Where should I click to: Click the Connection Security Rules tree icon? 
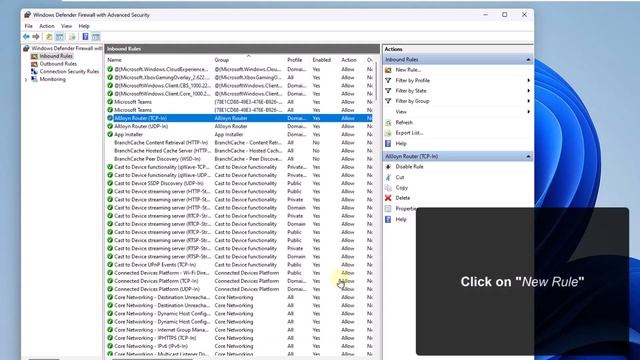(34, 71)
